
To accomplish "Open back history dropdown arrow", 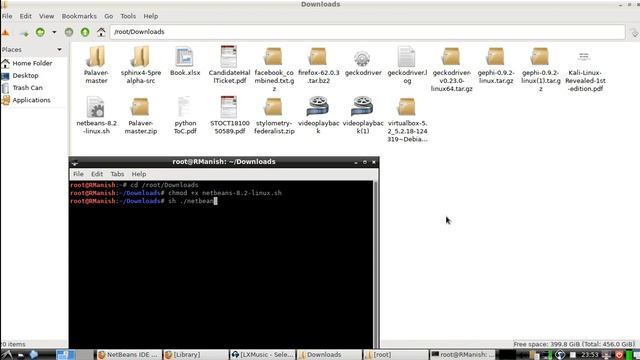I will 54,32.
